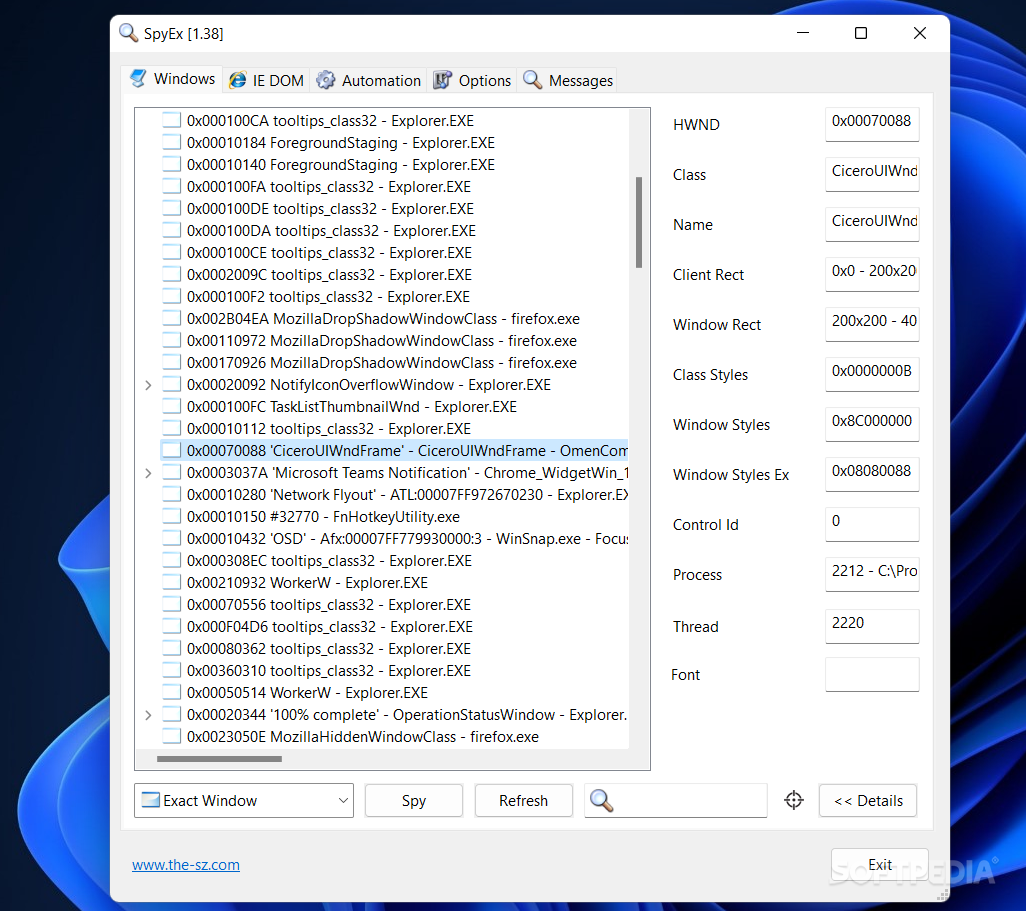1026x911 pixels.
Task: Click window icon for 'OSD' WinSnap.exe row
Action: pos(171,539)
